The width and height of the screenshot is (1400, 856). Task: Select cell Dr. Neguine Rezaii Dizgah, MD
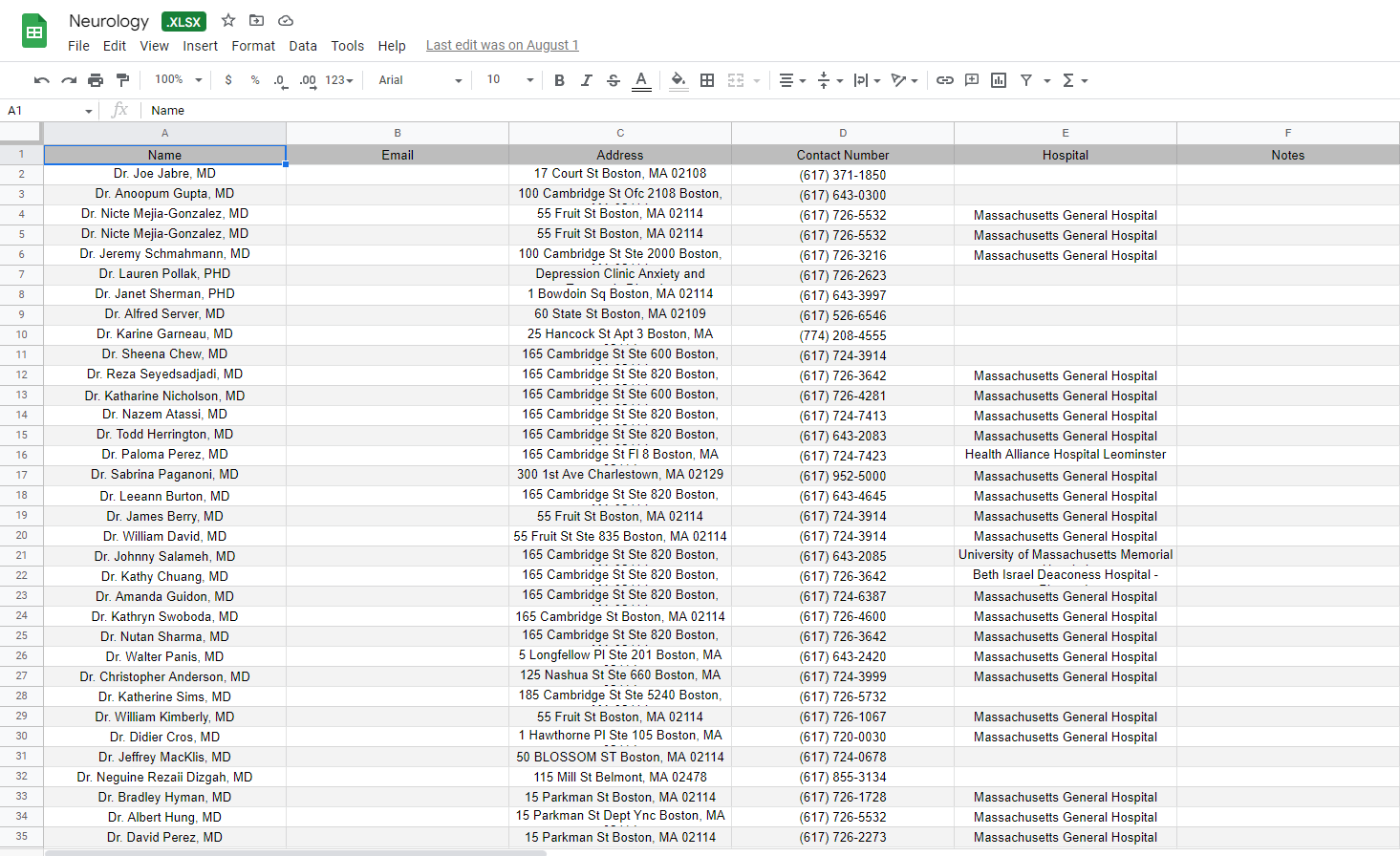tap(165, 777)
